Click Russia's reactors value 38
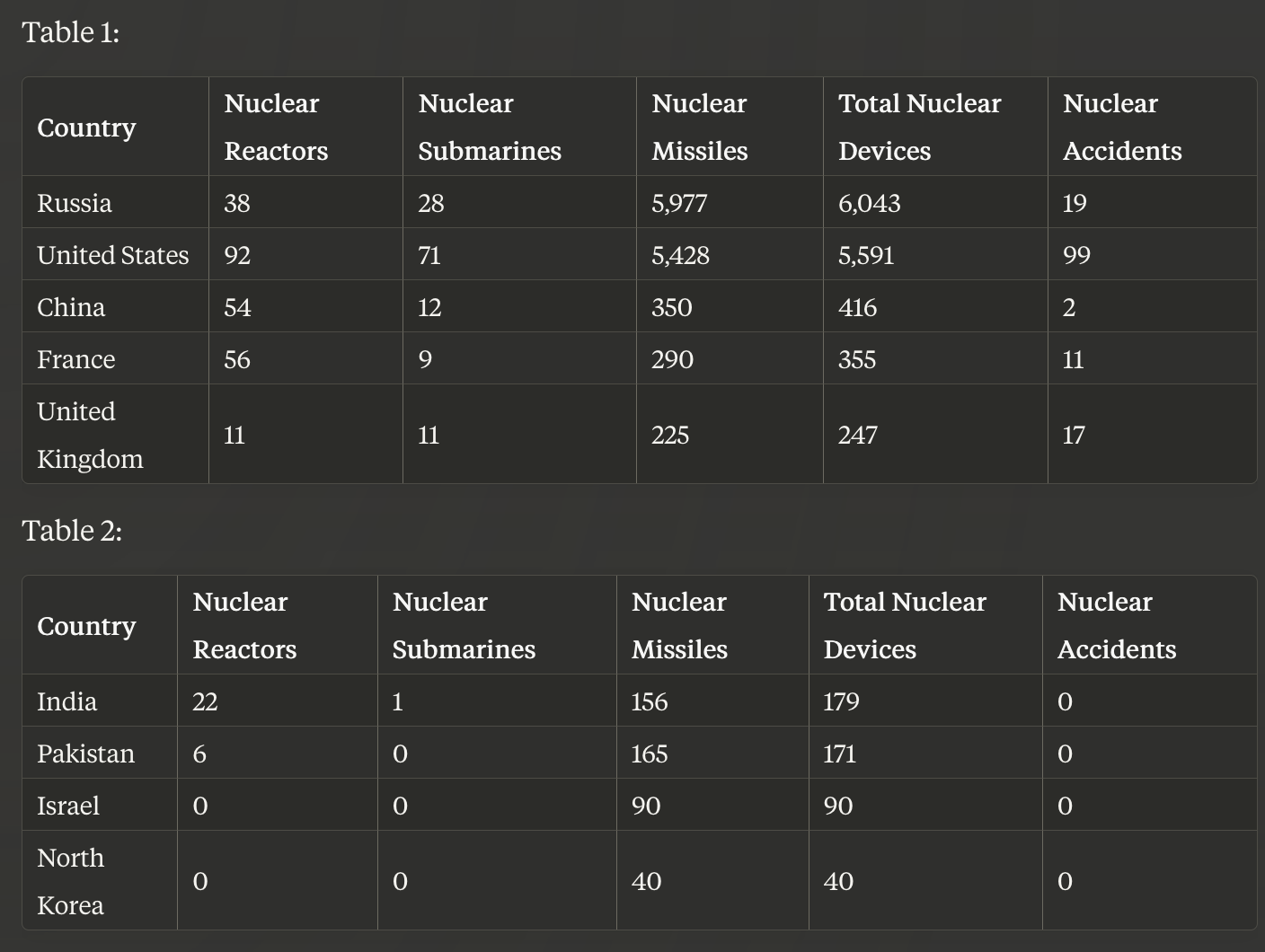 (x=237, y=203)
